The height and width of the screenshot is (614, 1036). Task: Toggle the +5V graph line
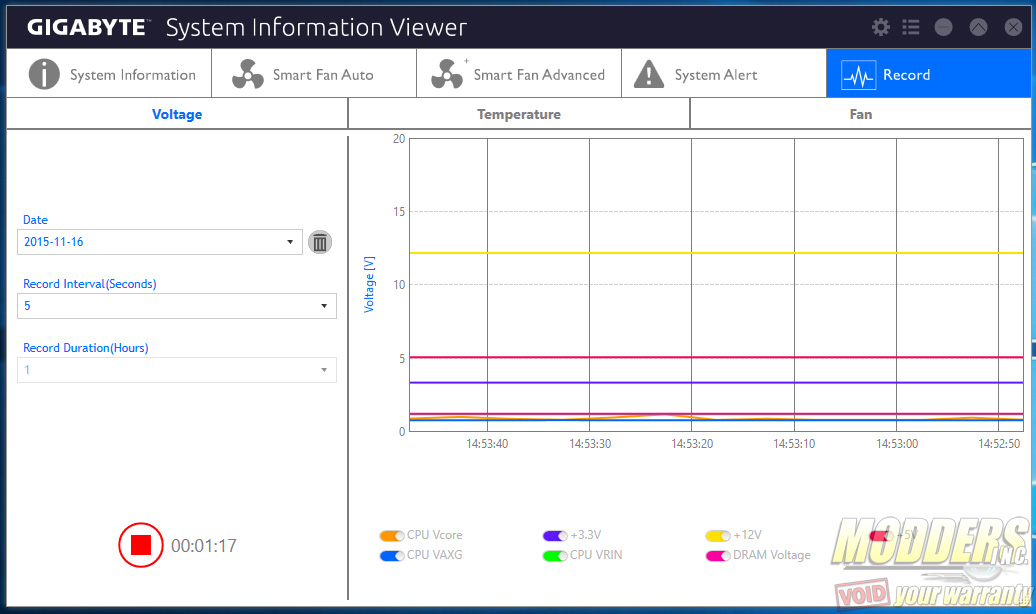pyautogui.click(x=881, y=535)
